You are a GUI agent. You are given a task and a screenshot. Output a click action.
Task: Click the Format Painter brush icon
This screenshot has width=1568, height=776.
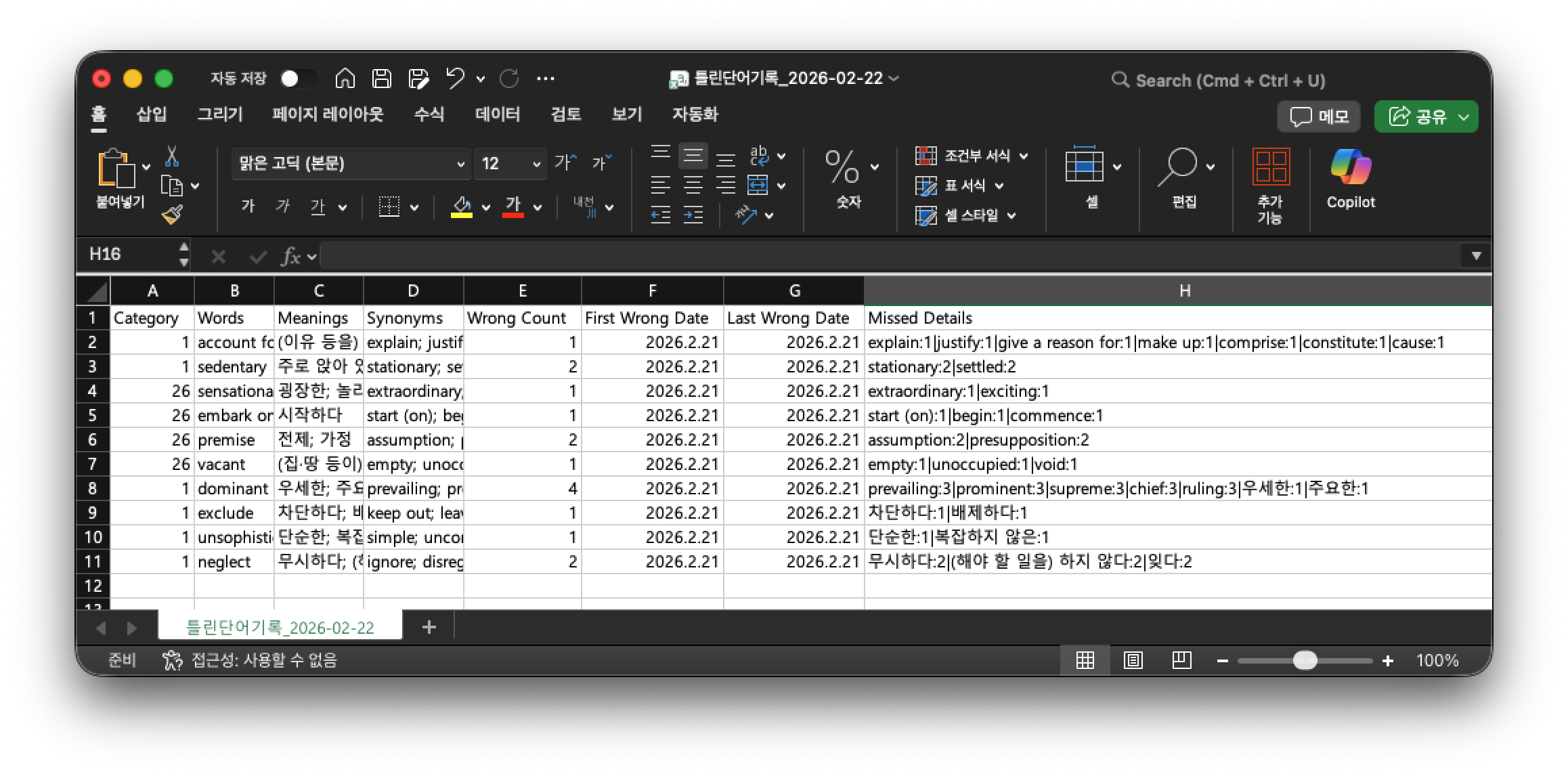coord(172,215)
